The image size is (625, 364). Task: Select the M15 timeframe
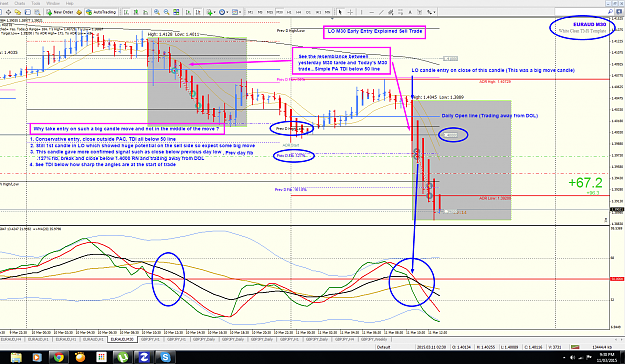tap(269, 12)
